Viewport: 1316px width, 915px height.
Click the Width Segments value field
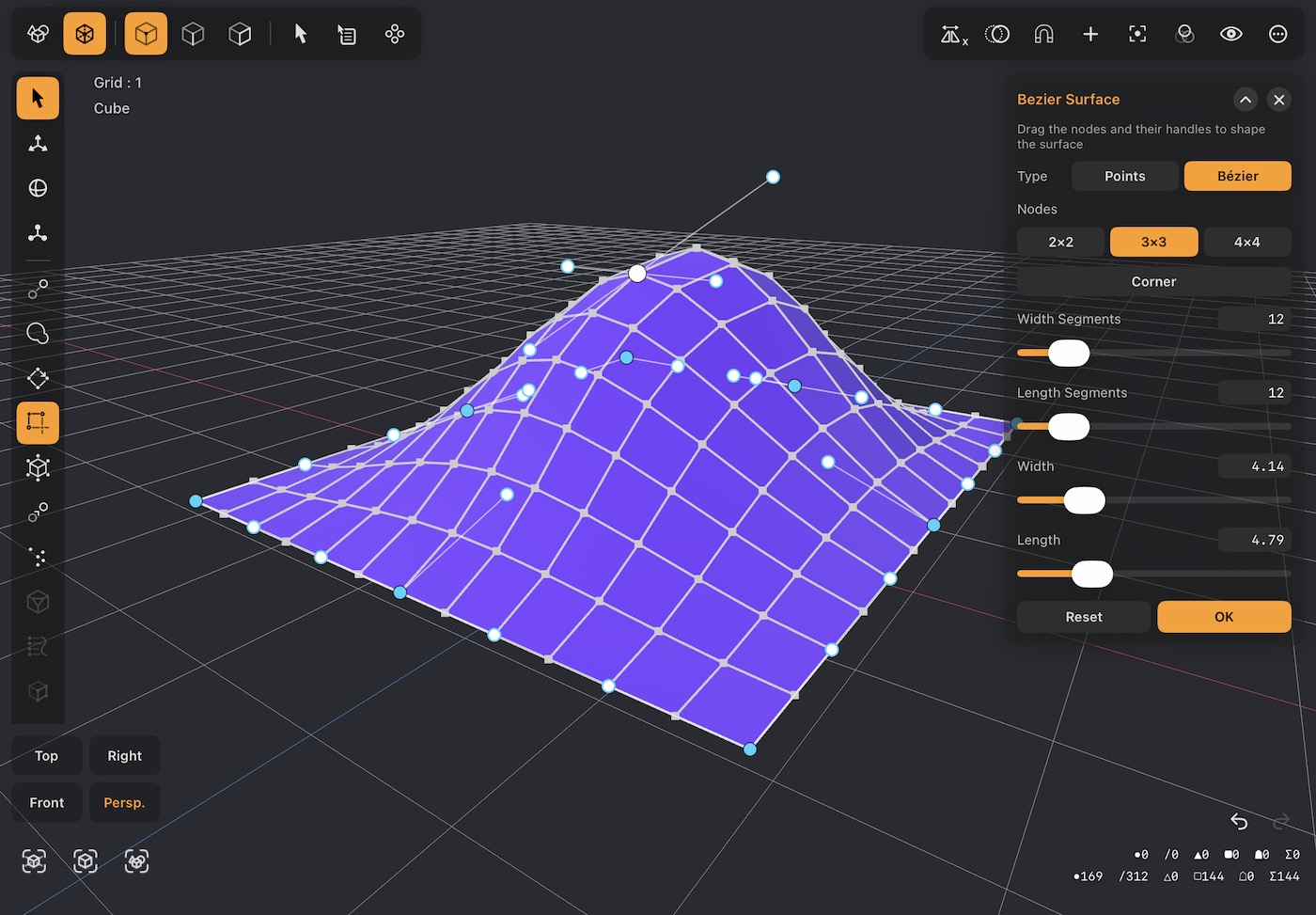[1255, 319]
